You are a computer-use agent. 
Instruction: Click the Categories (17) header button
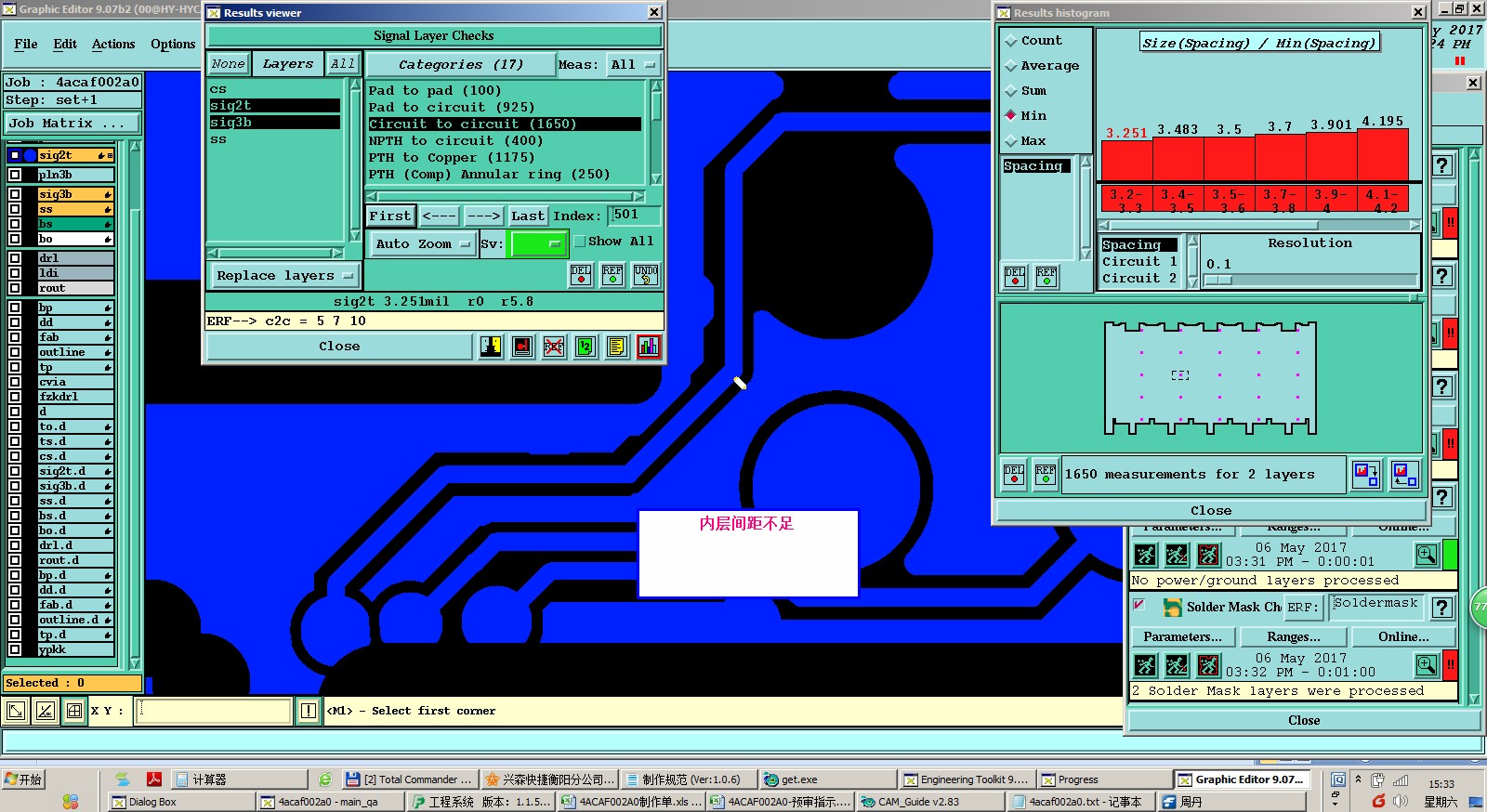[461, 65]
